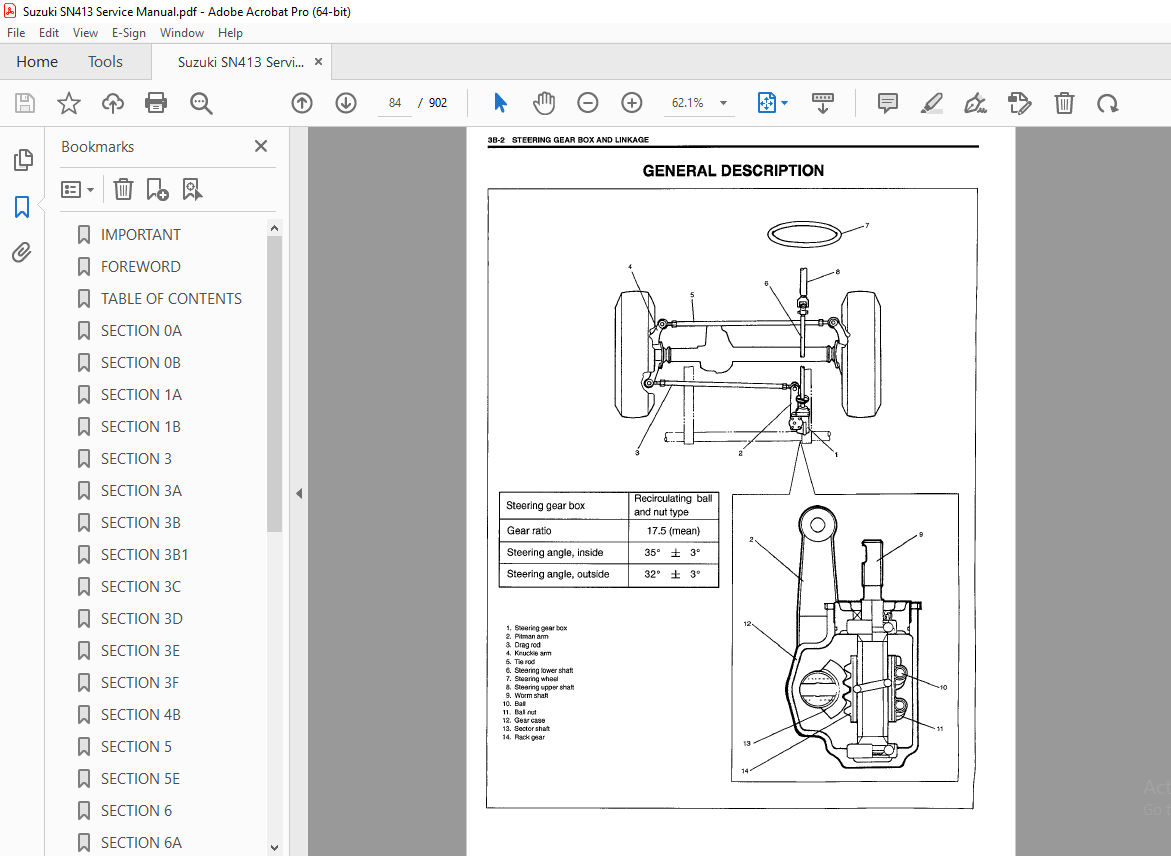
Task: Go to SECTION 3D bookmark
Action: pyautogui.click(x=141, y=618)
